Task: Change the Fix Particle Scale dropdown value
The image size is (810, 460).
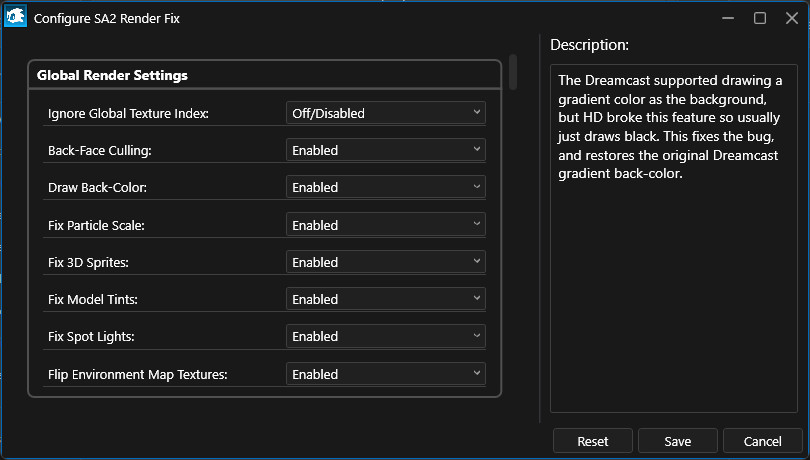Action: [386, 225]
